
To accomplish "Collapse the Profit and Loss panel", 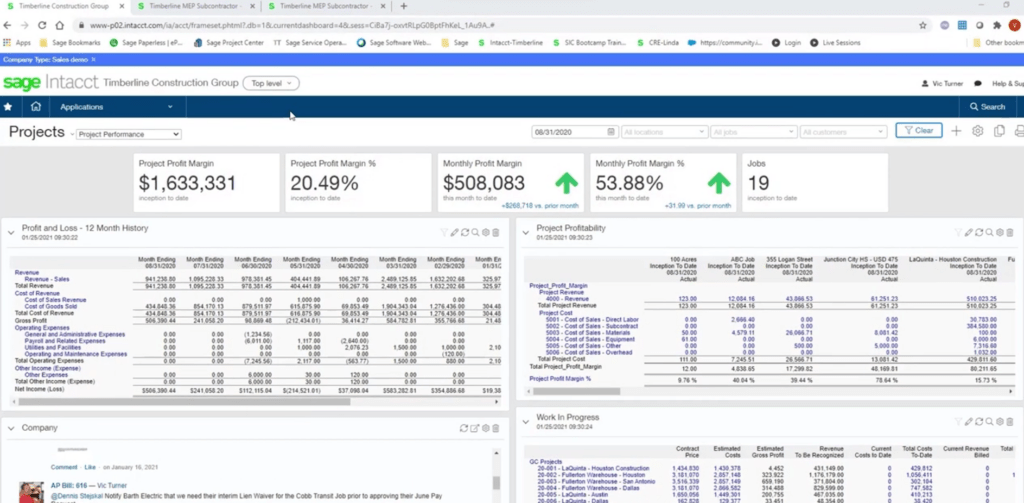I will [11, 232].
